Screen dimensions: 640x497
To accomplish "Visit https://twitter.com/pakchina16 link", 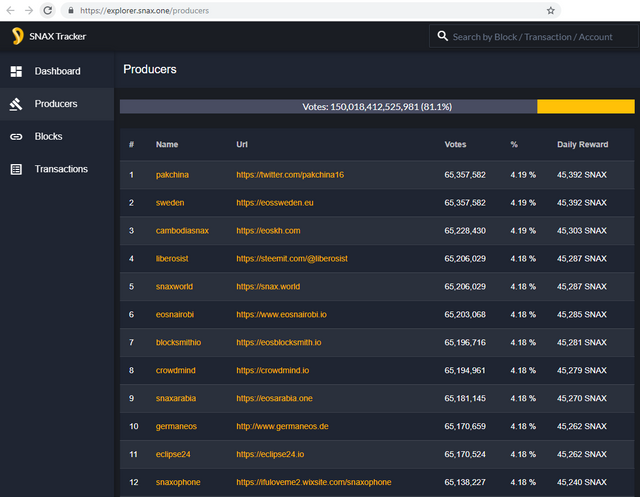I will point(290,175).
